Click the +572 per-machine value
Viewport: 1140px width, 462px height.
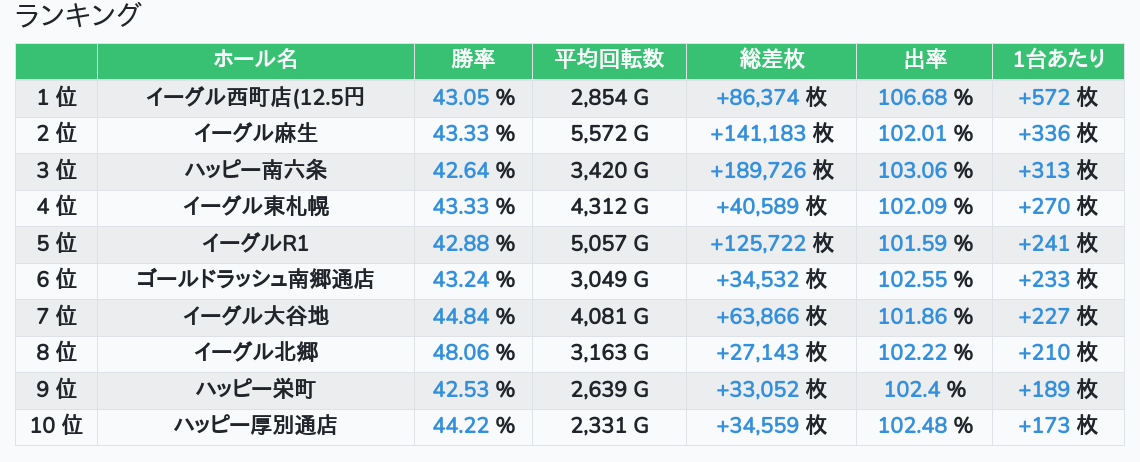(1044, 97)
